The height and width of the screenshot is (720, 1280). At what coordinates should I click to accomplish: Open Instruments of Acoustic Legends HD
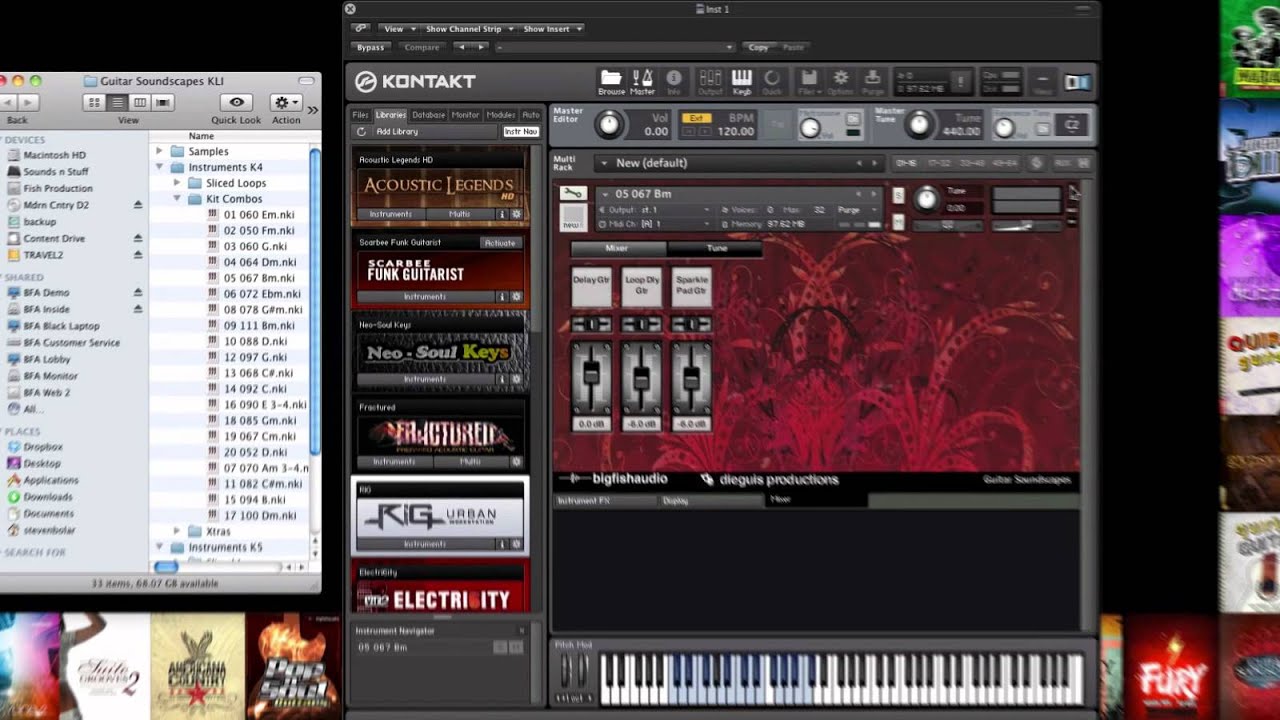click(391, 214)
